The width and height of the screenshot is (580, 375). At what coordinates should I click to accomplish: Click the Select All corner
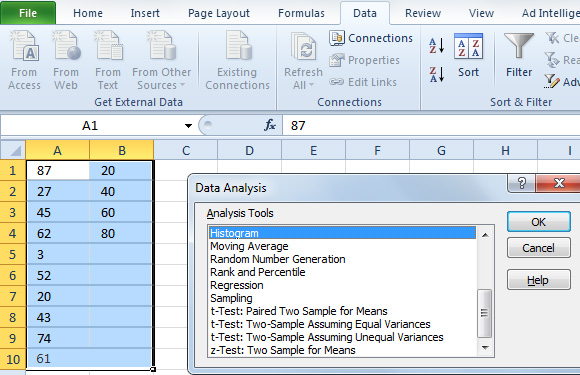pos(13,150)
